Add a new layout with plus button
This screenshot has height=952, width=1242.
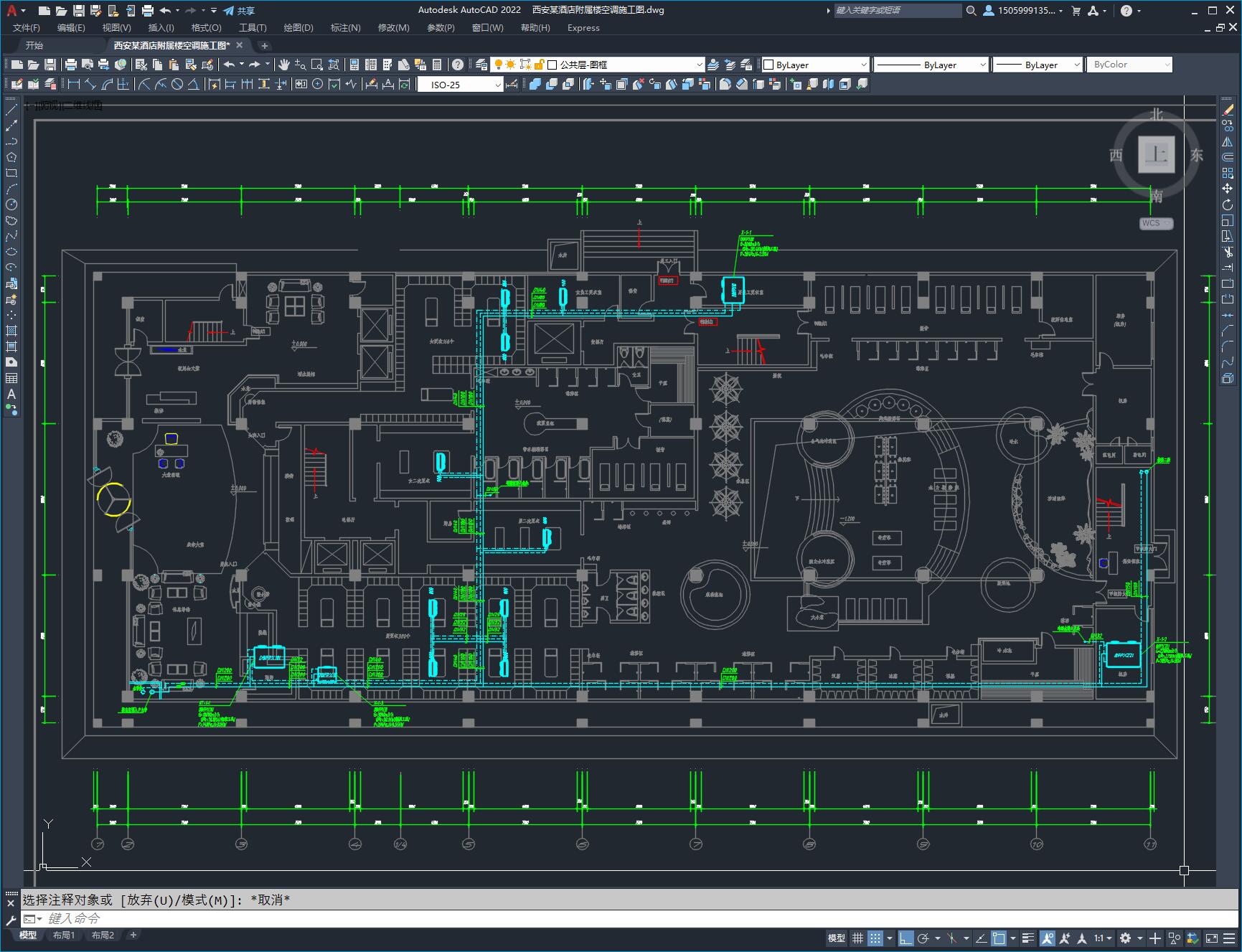tap(133, 935)
